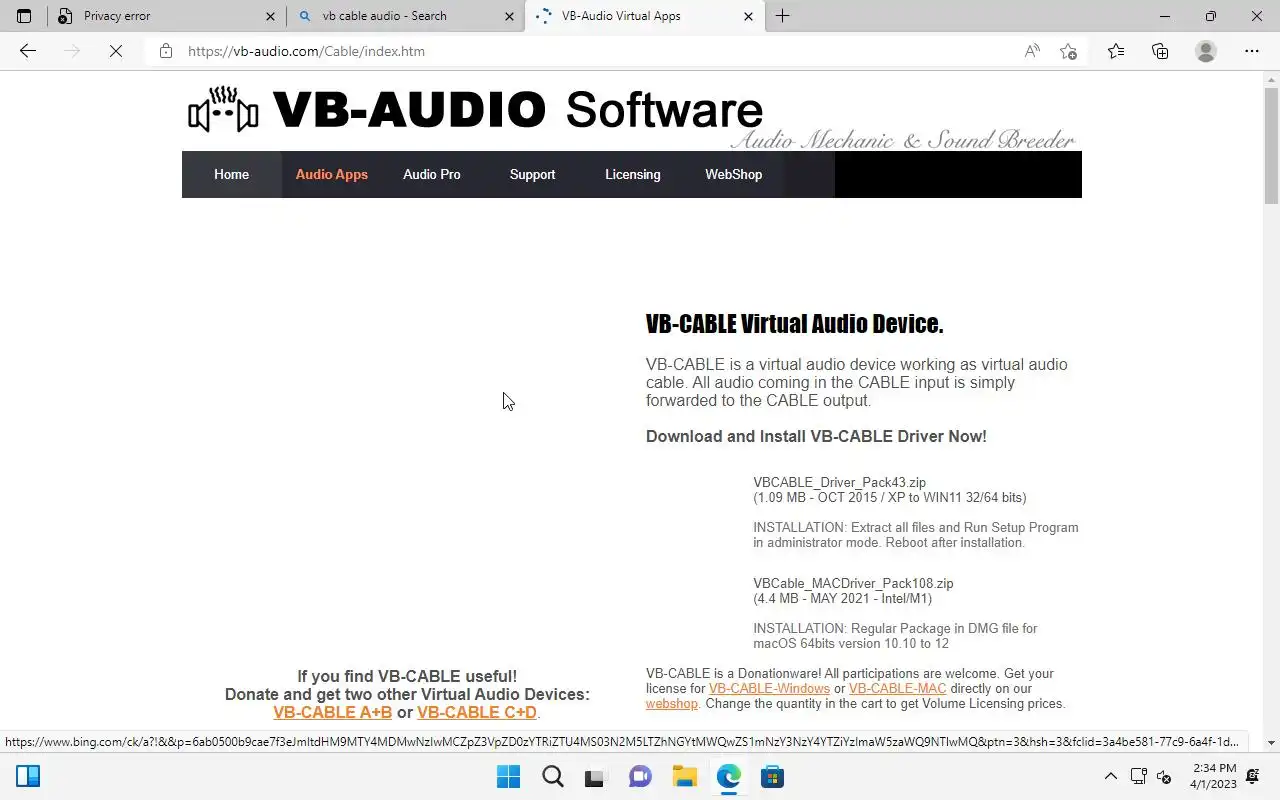1280x800 pixels.
Task: Open the VB-CABLE C+D link
Action: (x=477, y=712)
